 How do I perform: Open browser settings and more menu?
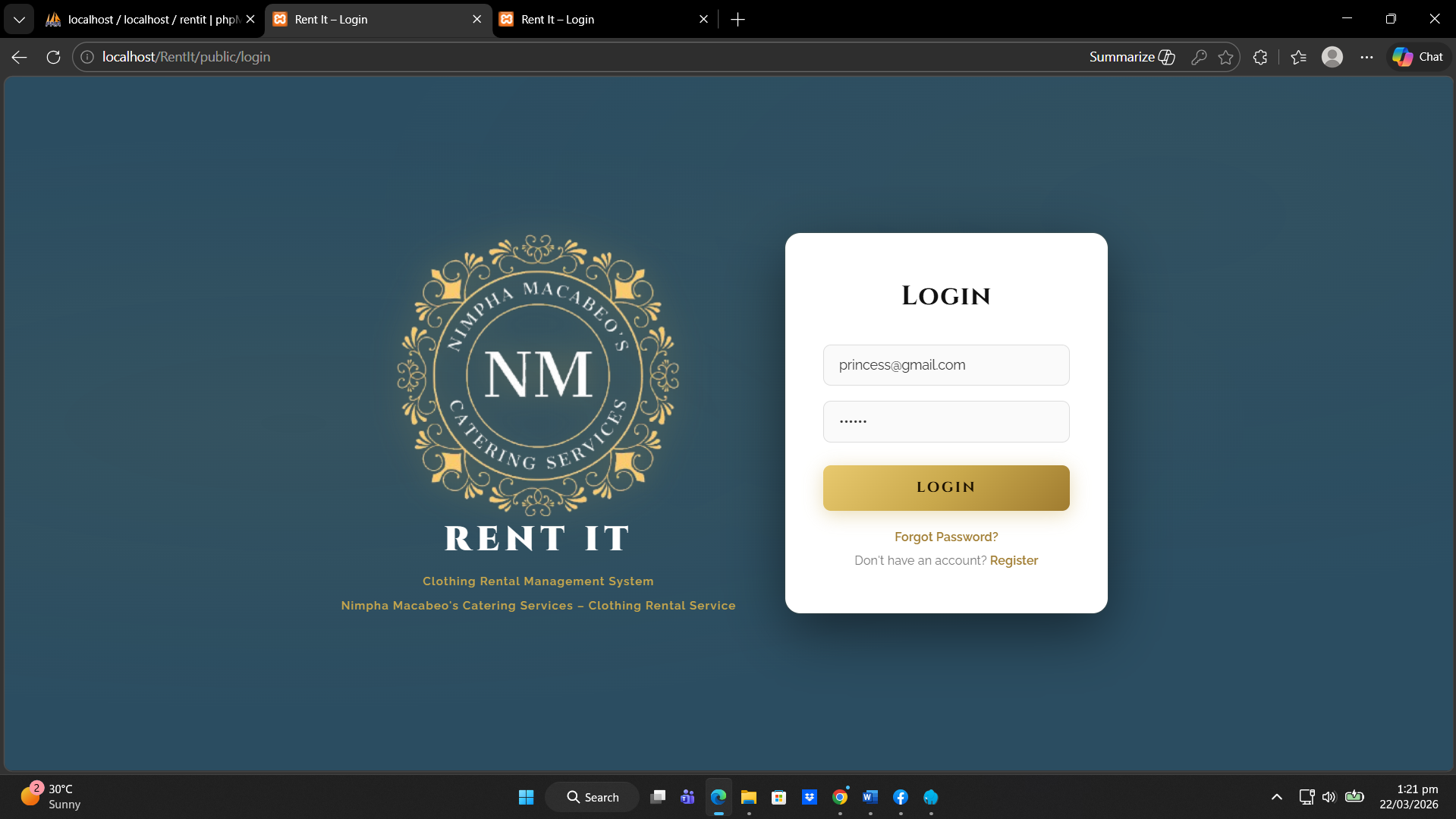(x=1366, y=57)
